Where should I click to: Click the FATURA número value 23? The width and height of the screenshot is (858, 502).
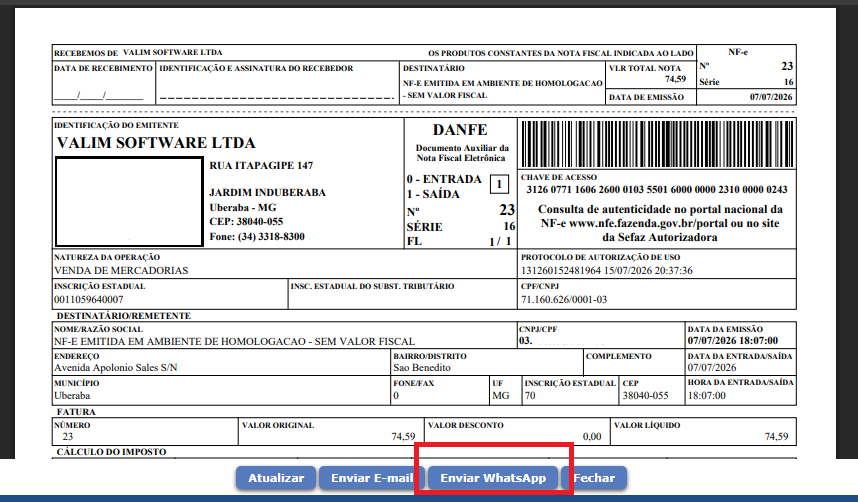(x=68, y=436)
